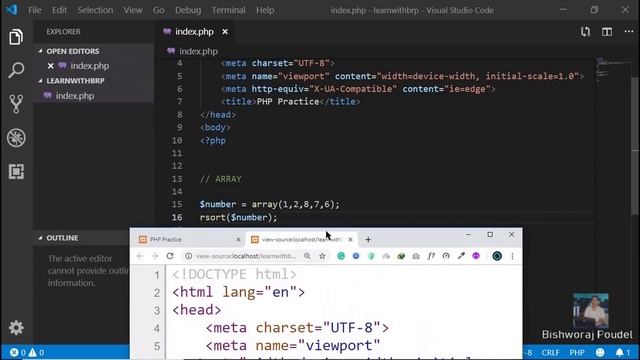Open the Search view in activity bar

16,70
